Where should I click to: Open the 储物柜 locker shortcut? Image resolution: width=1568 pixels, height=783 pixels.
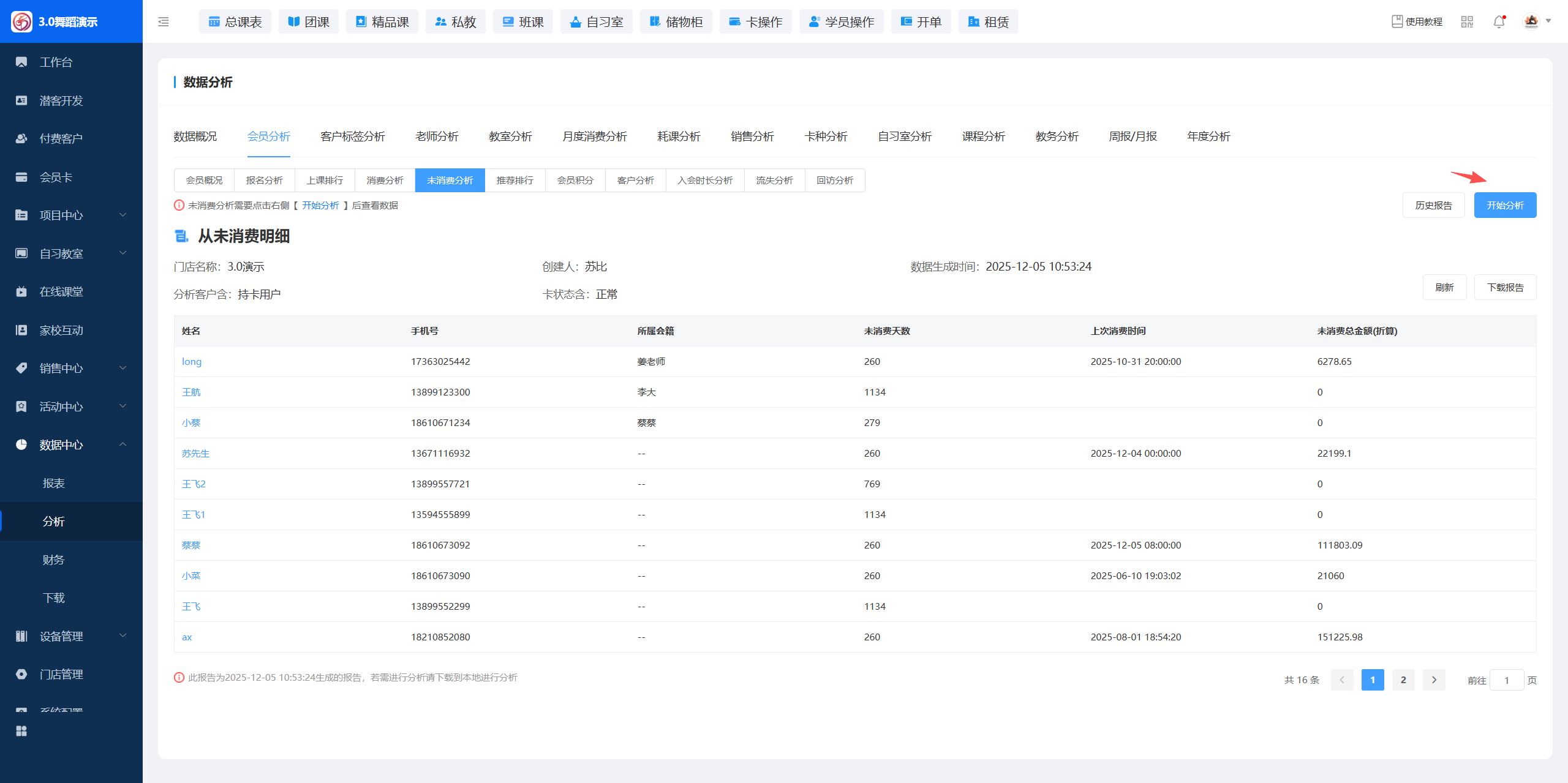click(x=676, y=22)
